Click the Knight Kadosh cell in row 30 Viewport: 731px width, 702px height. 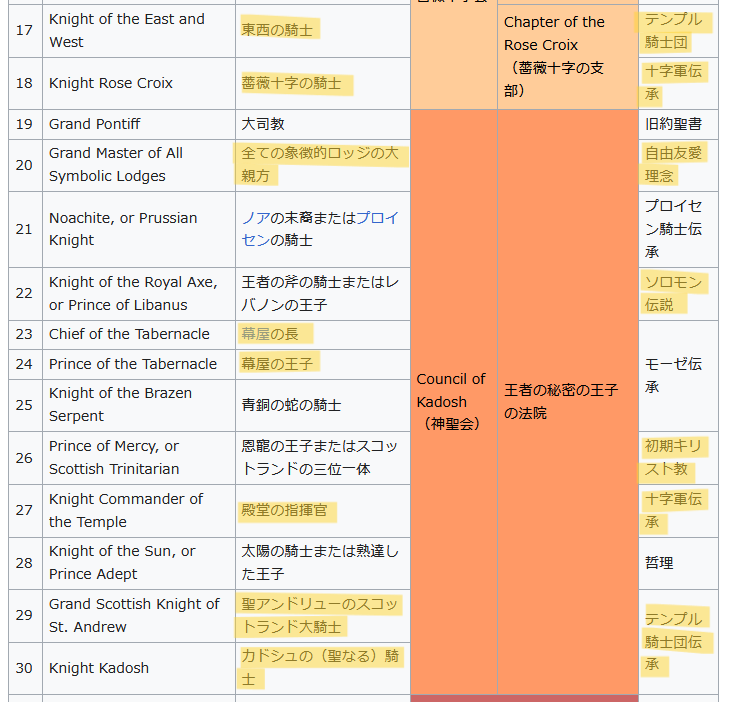pyautogui.click(x=99, y=668)
